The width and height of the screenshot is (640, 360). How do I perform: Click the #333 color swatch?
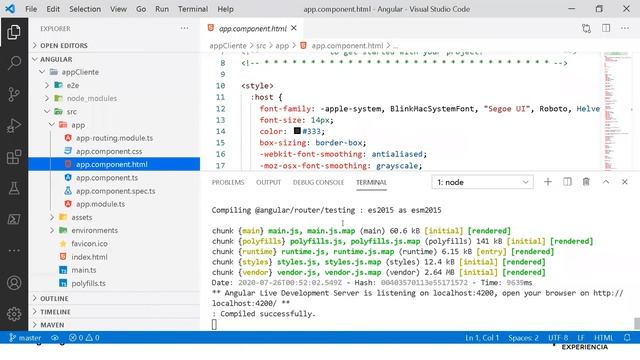pos(297,131)
